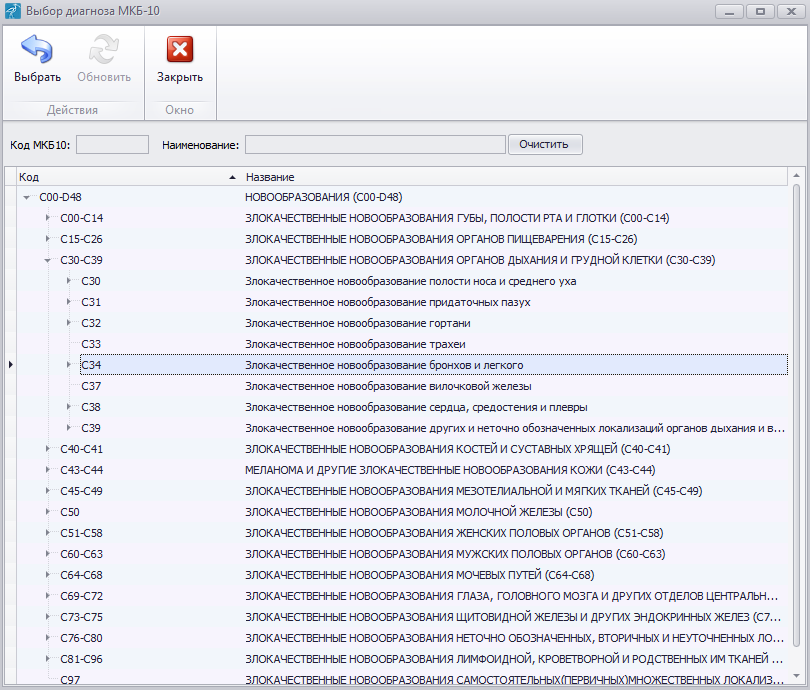Collapse the C30-C39 group
Viewport: 810px width, 690px height.
click(x=48, y=260)
